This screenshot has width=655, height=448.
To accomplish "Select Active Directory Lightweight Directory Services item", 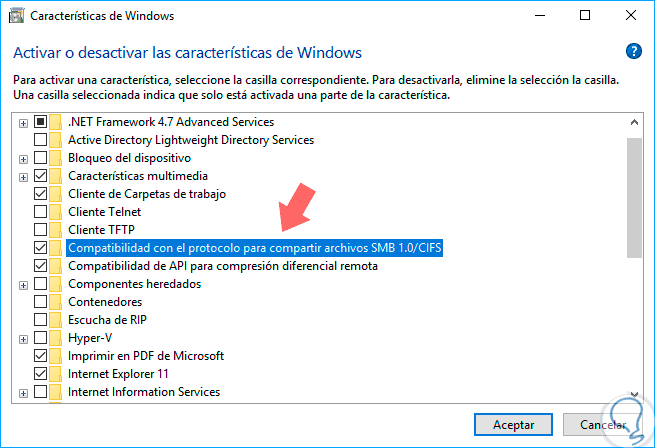I will [189, 140].
